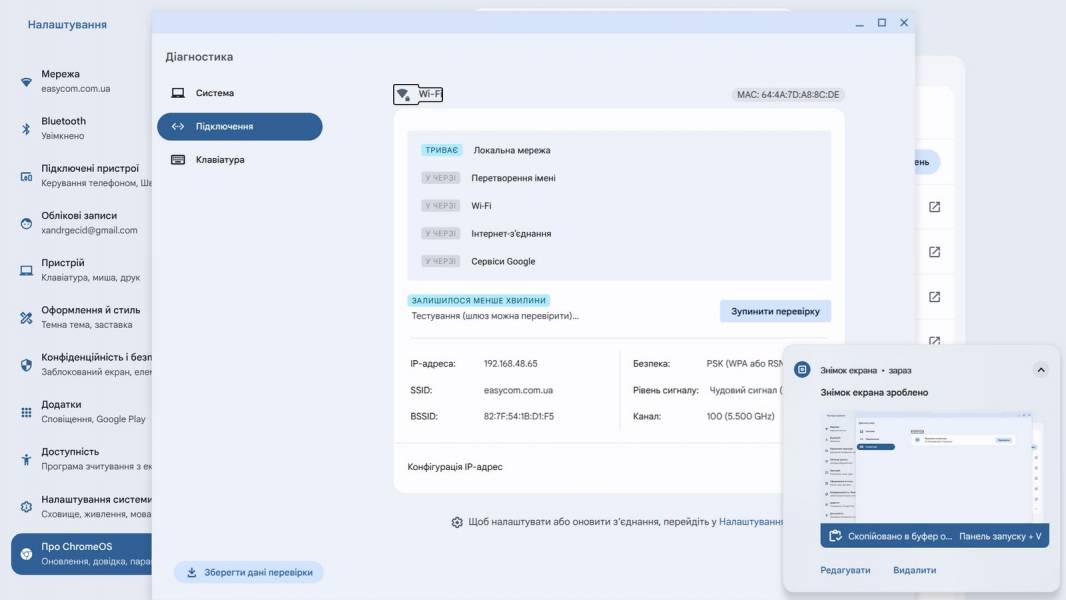
Task: Click the Підключені пристрої icon
Action: coord(26,176)
